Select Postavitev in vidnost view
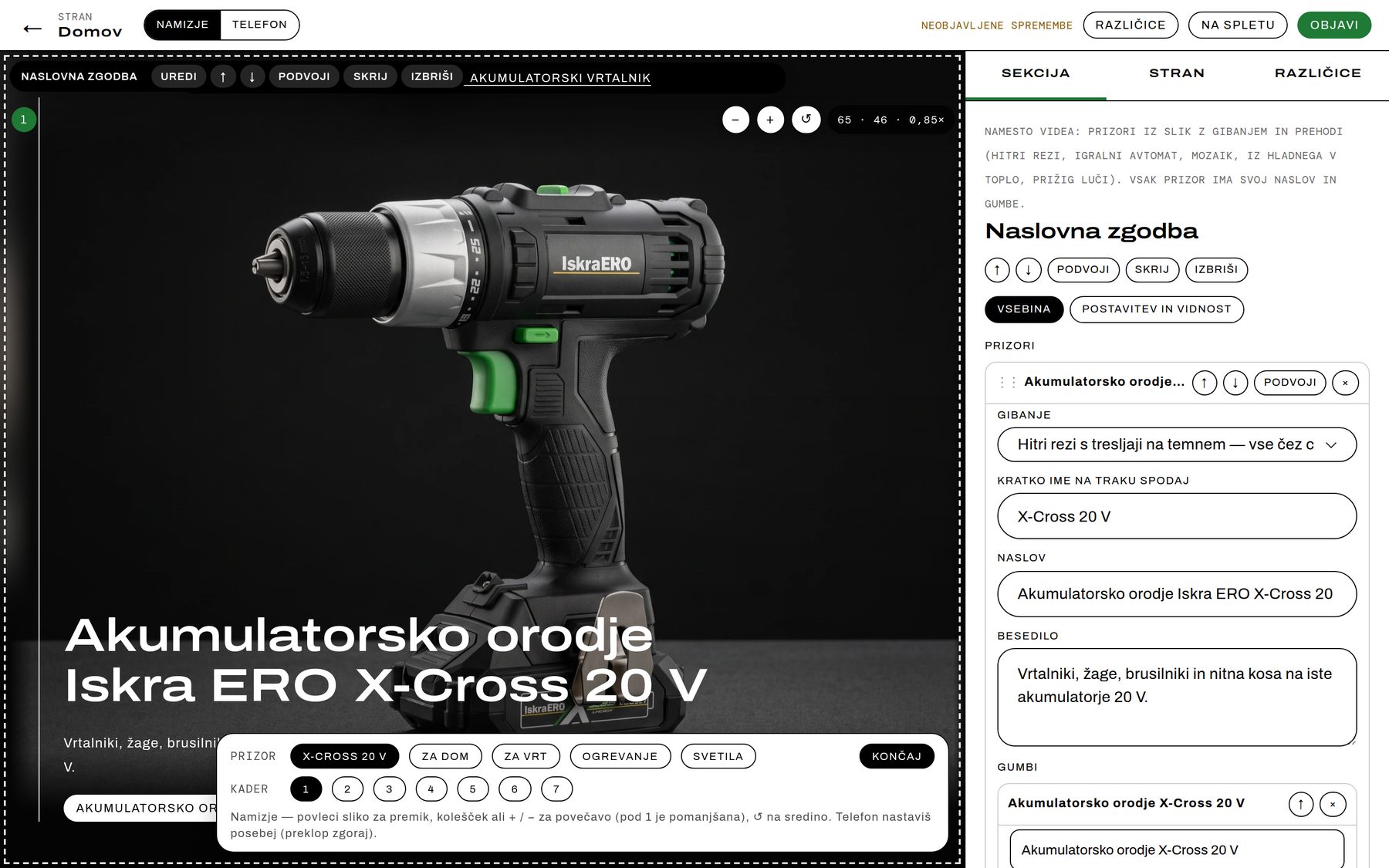 1156,309
